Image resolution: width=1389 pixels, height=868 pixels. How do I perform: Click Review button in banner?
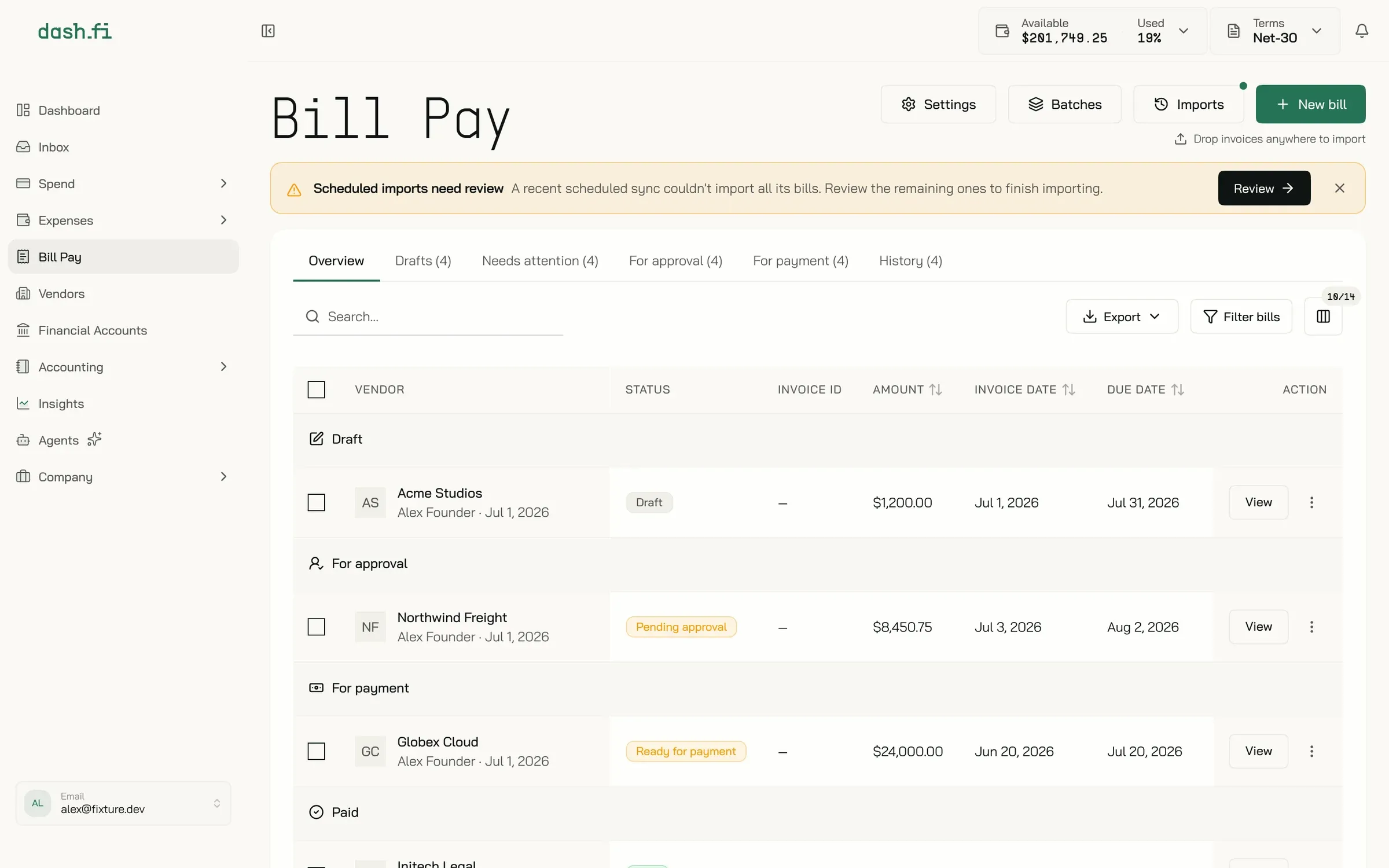pyautogui.click(x=1264, y=188)
